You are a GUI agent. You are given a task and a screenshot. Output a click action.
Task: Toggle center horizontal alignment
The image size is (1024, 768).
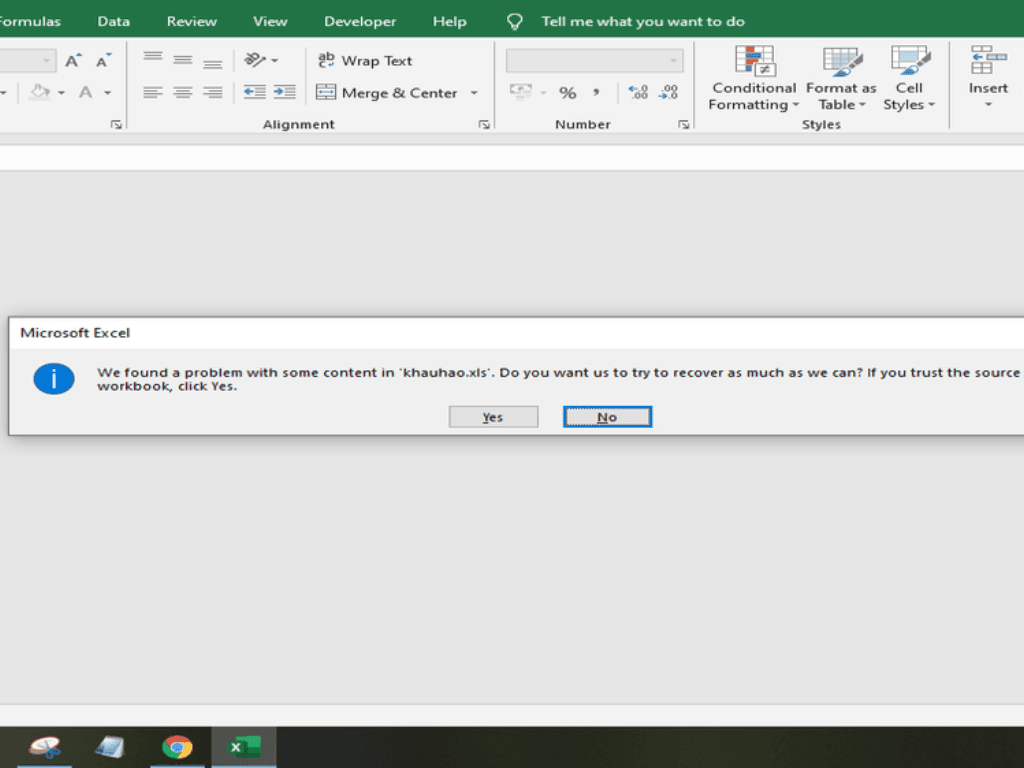pos(183,93)
